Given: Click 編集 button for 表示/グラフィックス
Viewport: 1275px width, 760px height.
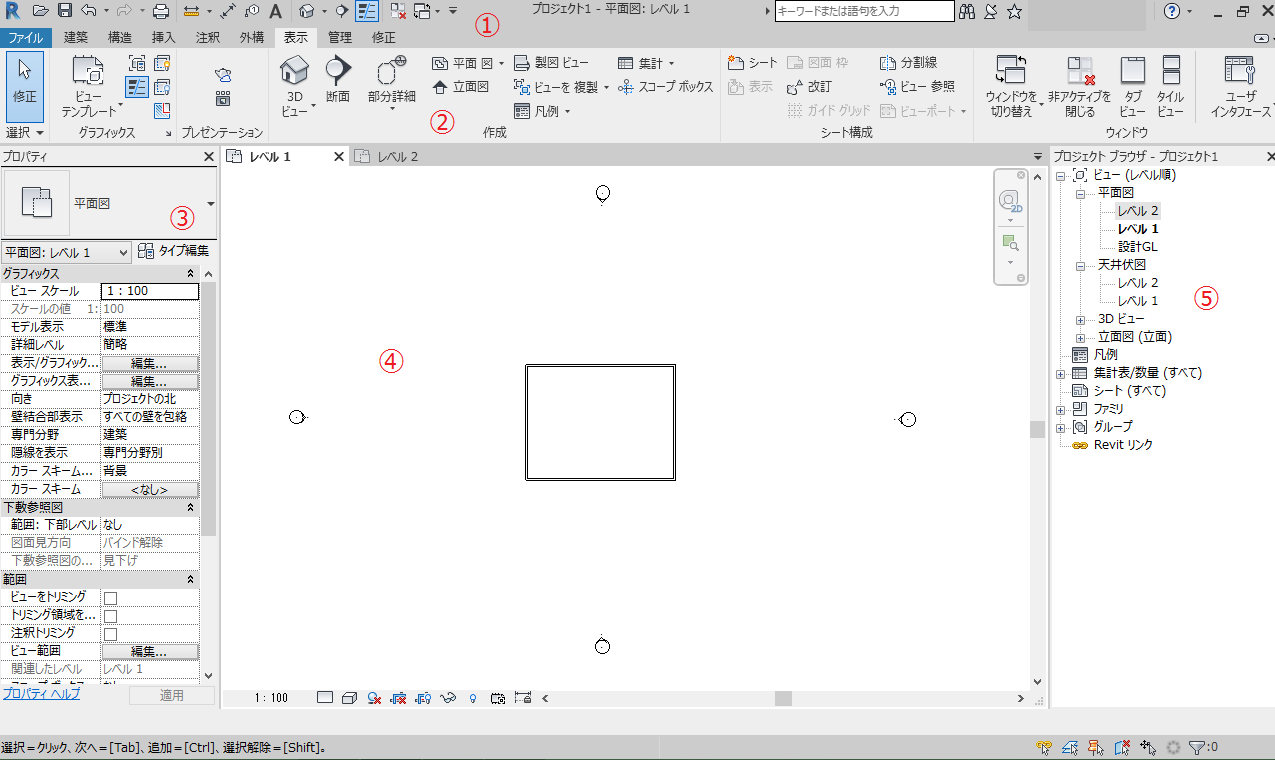Looking at the screenshot, I should point(149,363).
